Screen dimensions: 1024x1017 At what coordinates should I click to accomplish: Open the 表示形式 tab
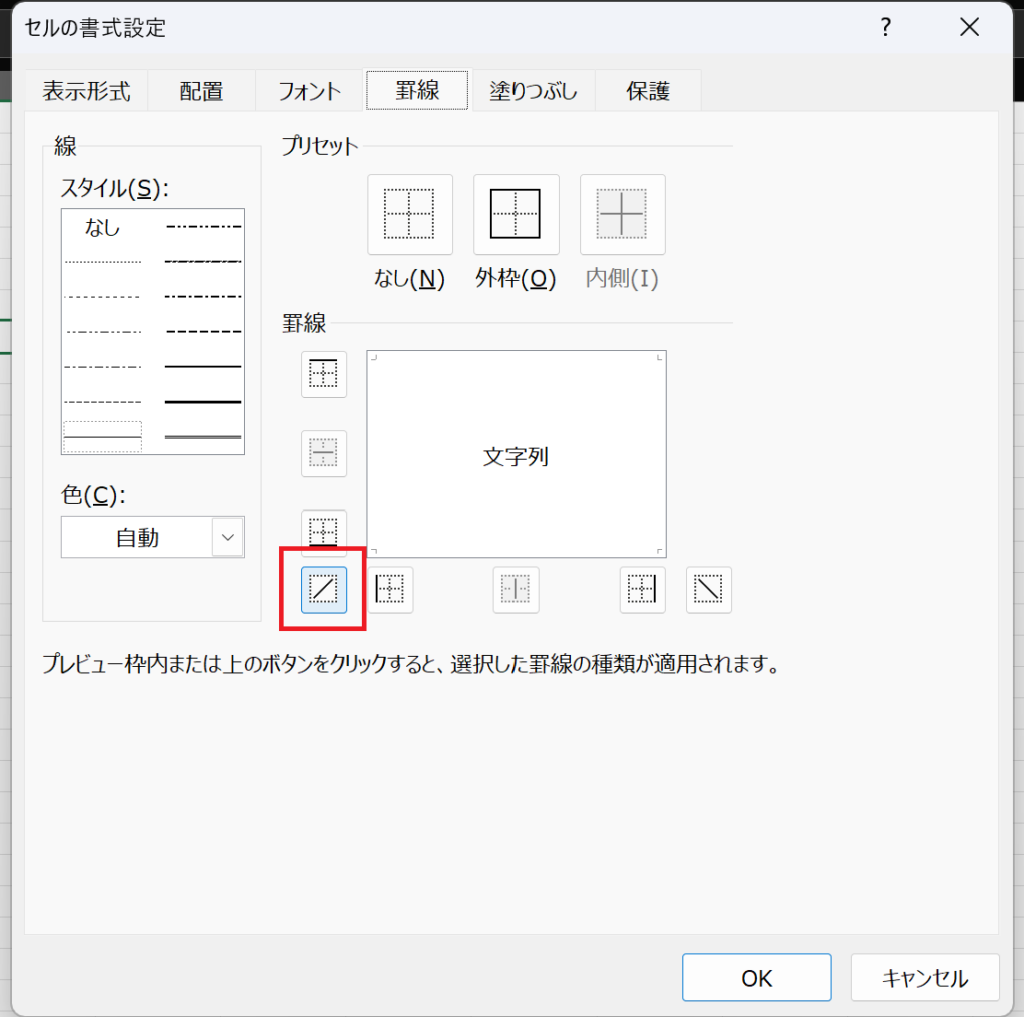[86, 91]
